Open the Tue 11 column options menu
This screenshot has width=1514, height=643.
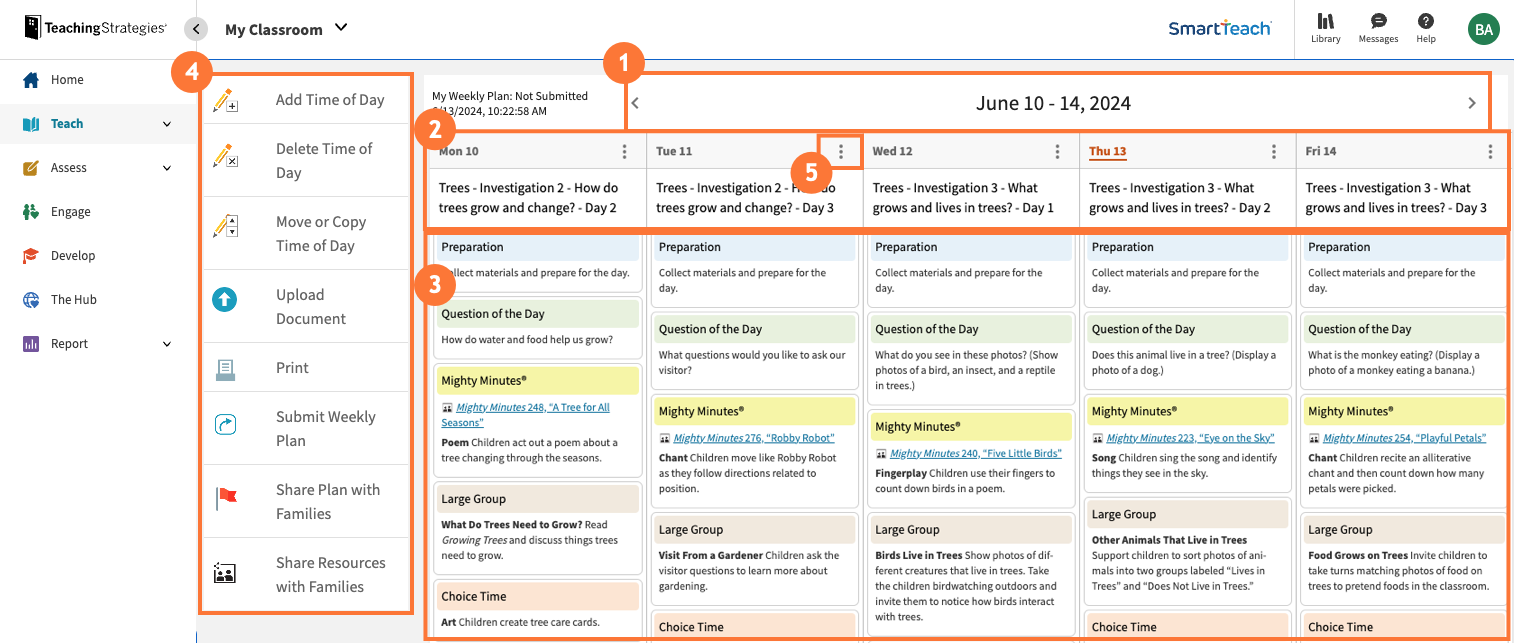pyautogui.click(x=840, y=151)
